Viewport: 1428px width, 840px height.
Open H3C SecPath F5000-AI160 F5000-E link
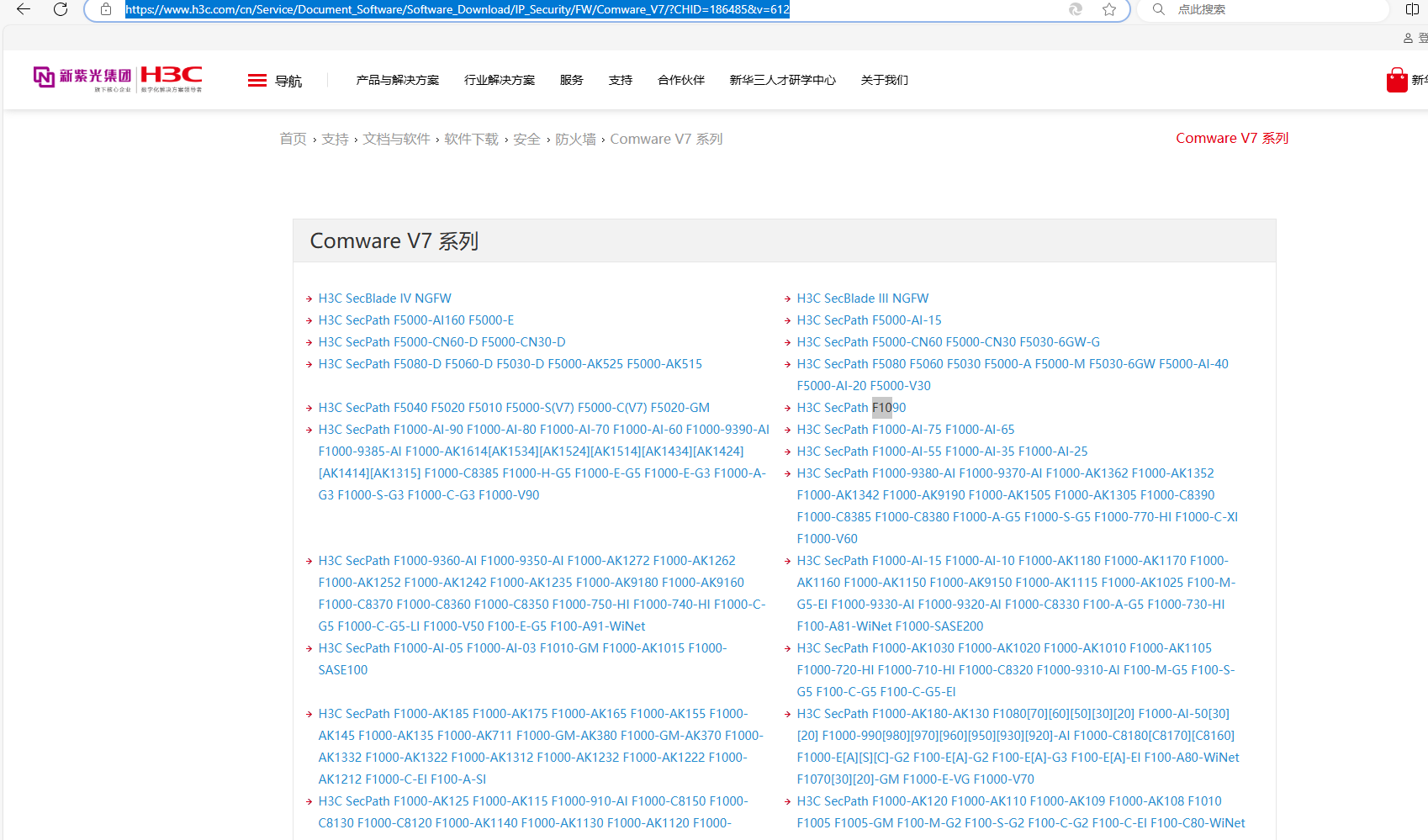[416, 320]
